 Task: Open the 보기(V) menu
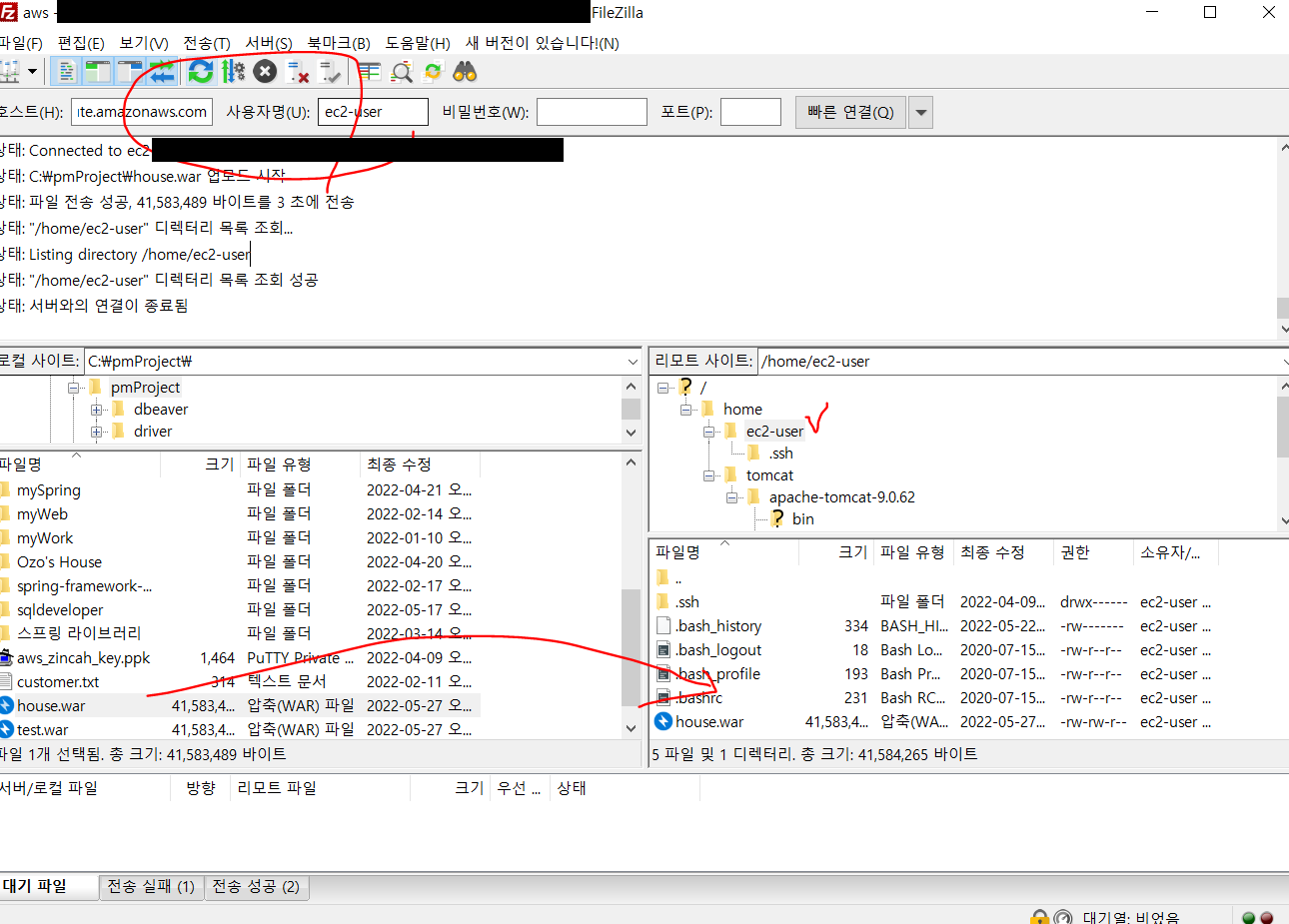(x=144, y=43)
